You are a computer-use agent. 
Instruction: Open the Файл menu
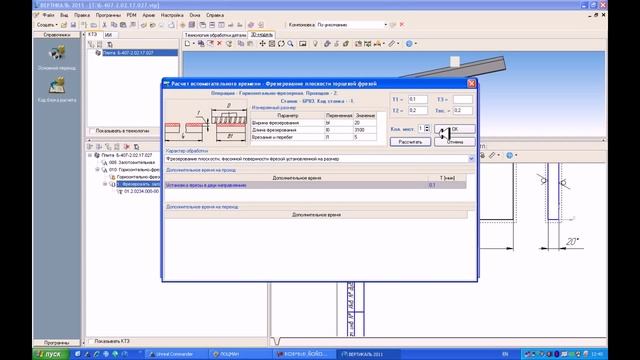(48, 15)
